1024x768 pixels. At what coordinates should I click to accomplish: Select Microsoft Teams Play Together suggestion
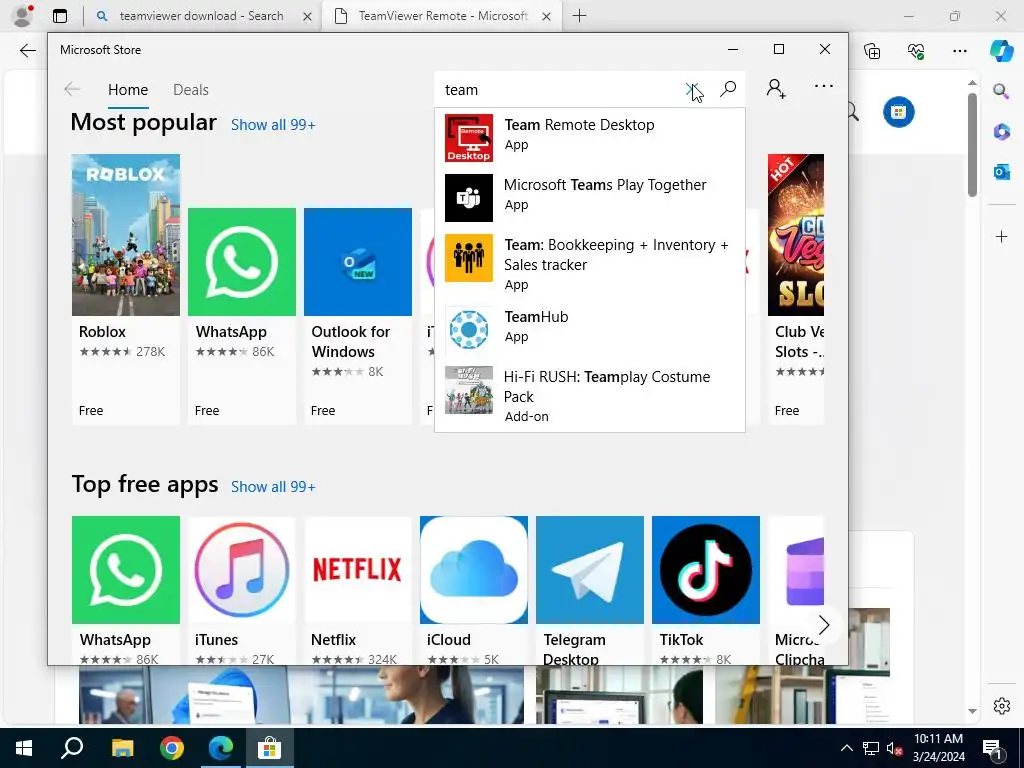click(x=590, y=198)
